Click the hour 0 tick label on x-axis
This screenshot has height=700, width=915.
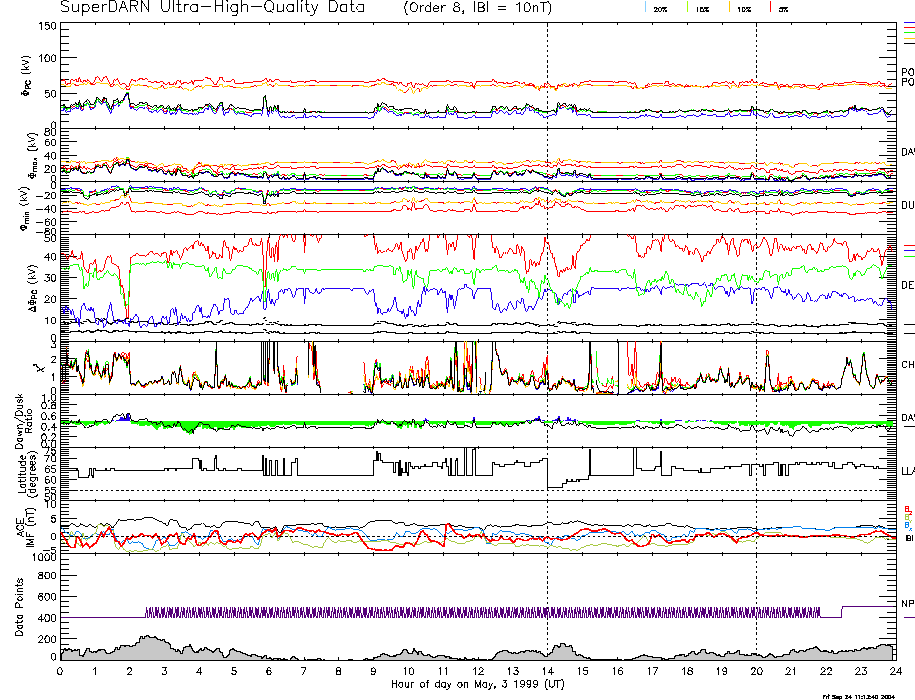[61, 670]
